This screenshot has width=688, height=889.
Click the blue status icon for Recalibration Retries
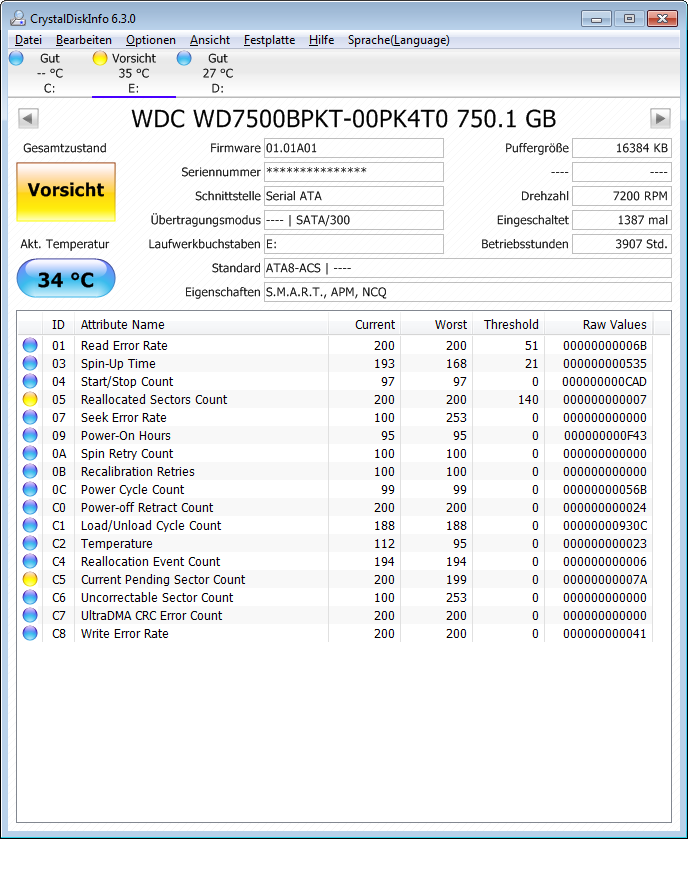30,471
